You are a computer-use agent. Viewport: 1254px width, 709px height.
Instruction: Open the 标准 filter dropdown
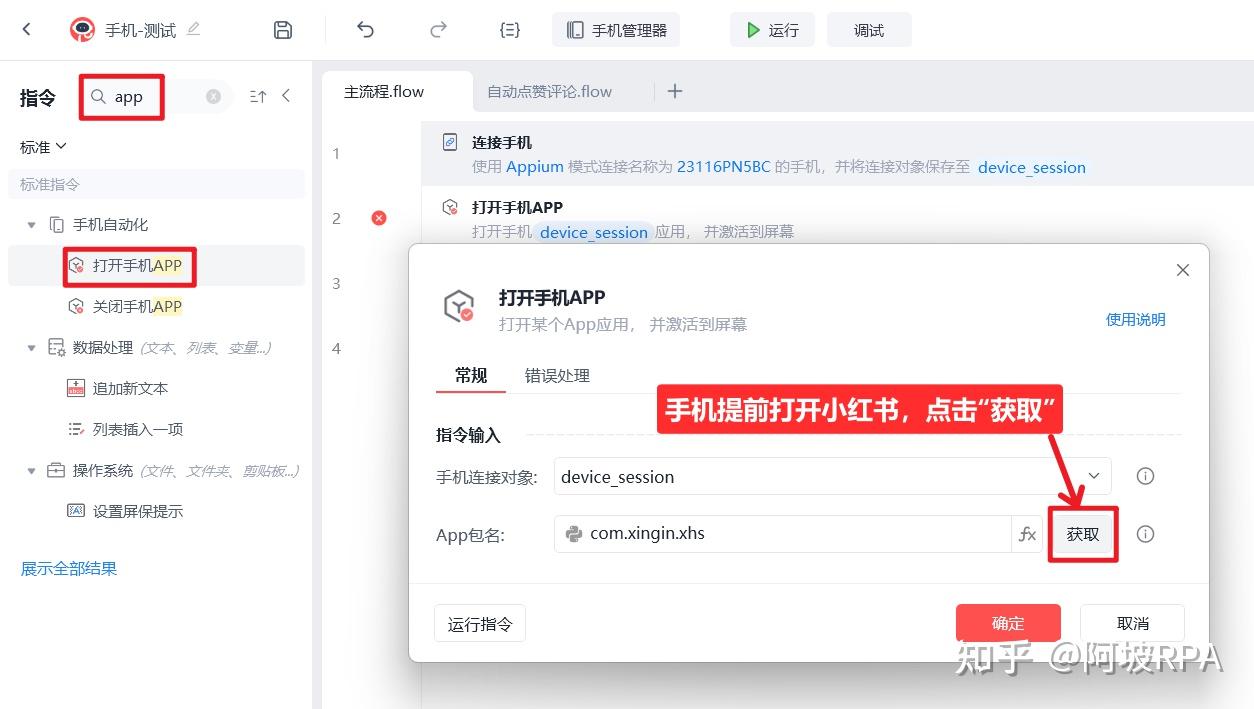pos(43,146)
